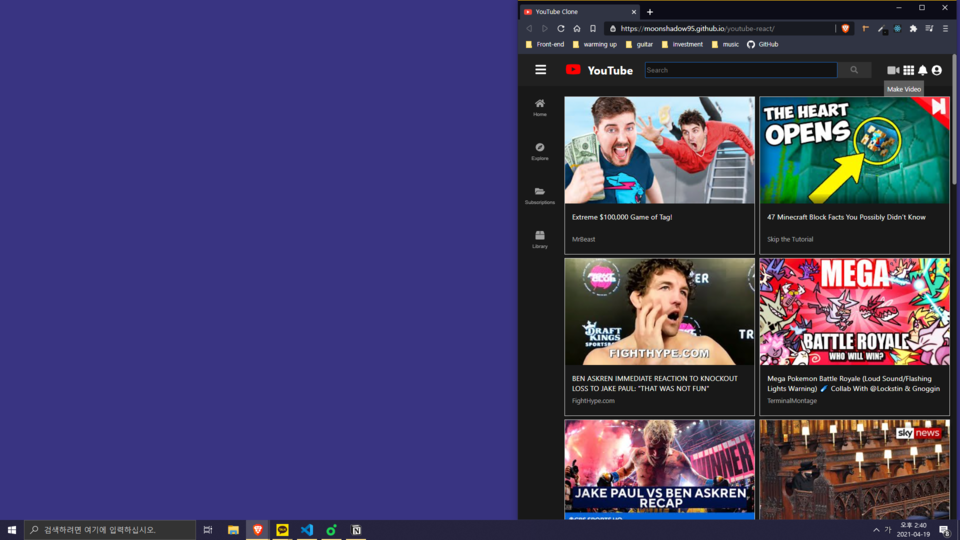Open the warming up bookmark folder

click(594, 44)
